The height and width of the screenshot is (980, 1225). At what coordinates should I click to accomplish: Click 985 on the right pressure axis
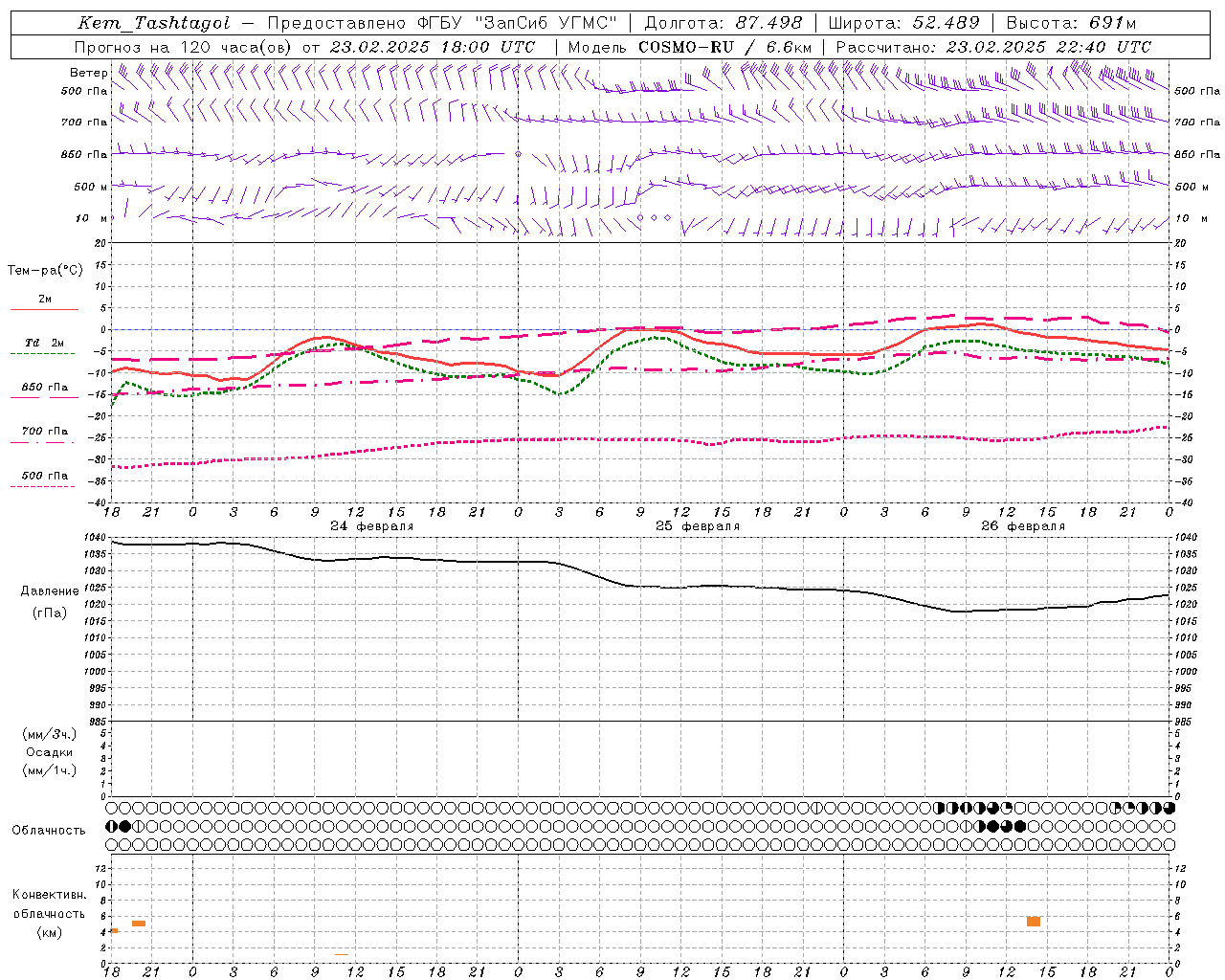click(1185, 722)
